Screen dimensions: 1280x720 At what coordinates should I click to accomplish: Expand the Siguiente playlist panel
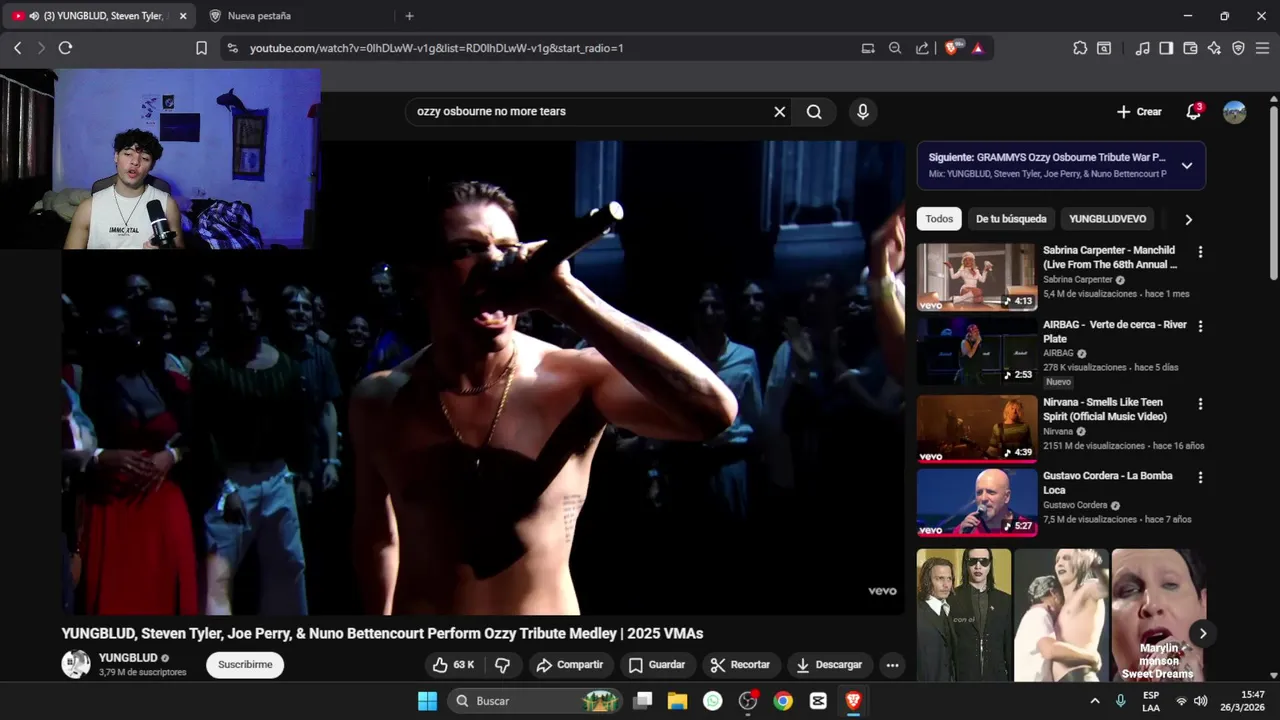(x=1187, y=166)
